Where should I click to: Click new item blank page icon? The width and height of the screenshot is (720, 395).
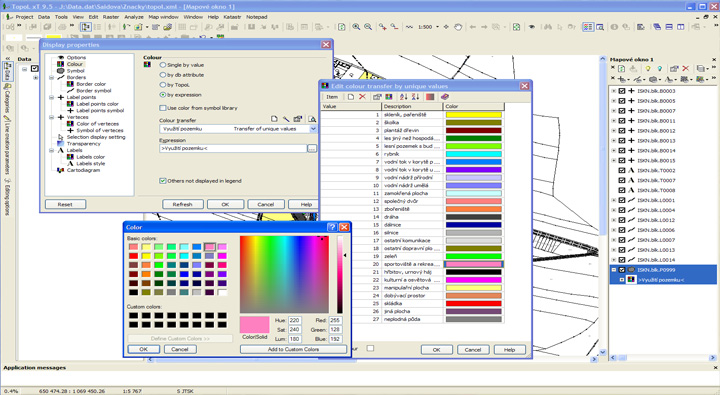(351, 96)
